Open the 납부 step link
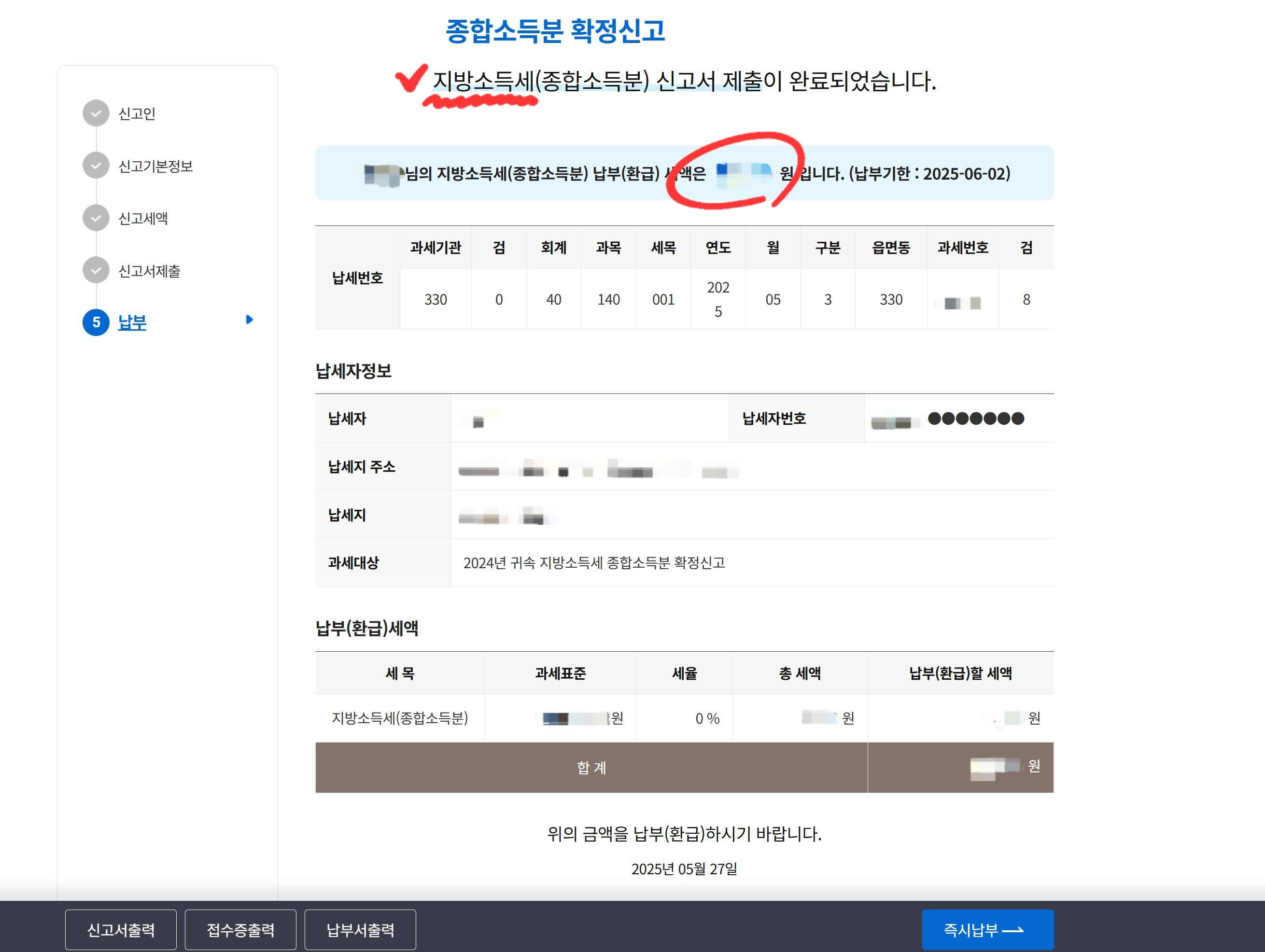The image size is (1265, 952). [x=132, y=322]
